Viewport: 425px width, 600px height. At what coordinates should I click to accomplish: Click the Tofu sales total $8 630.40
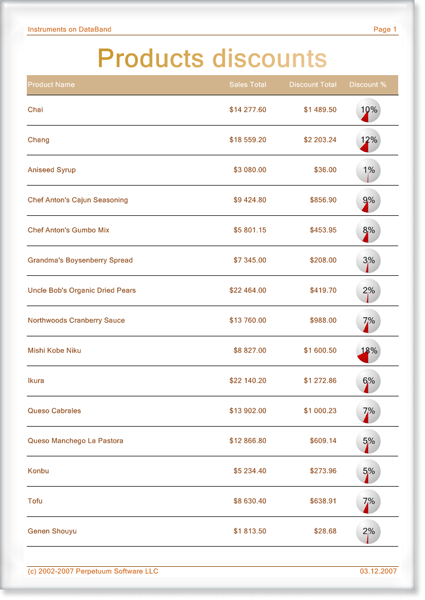point(250,501)
